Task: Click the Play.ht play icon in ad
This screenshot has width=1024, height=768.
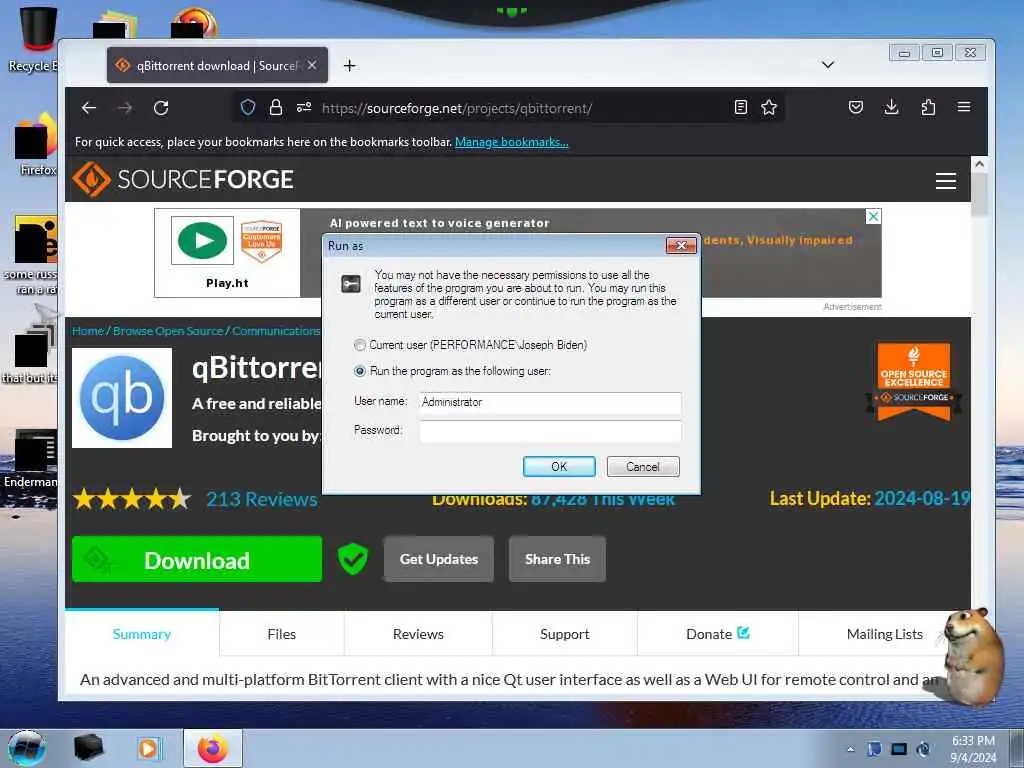Action: tap(202, 240)
